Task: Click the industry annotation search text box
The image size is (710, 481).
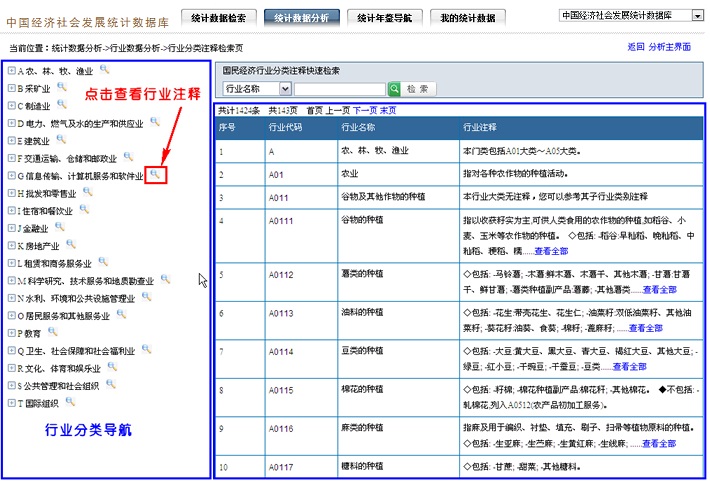Action: (339, 89)
